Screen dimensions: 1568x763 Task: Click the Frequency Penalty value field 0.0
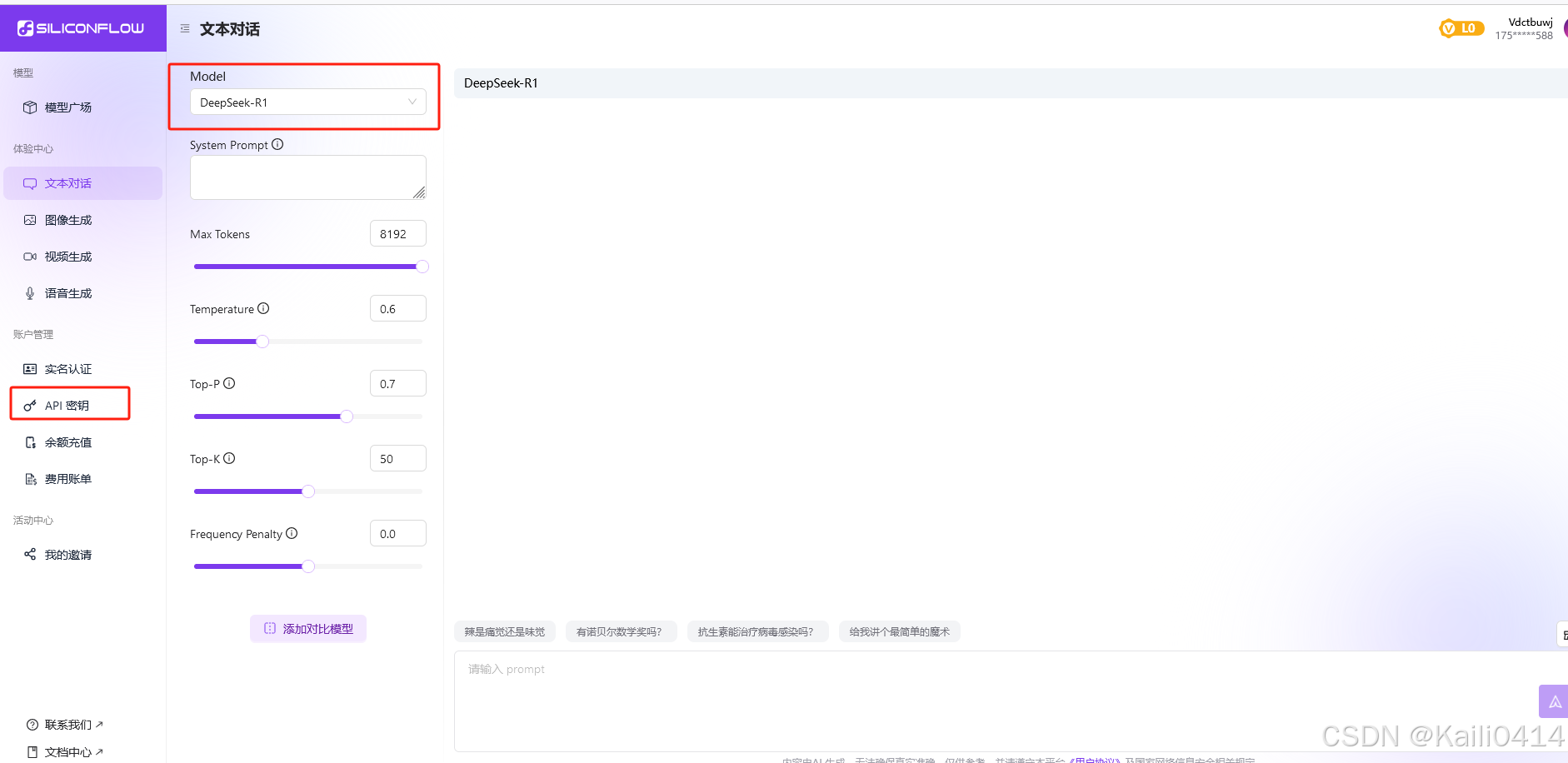point(398,533)
